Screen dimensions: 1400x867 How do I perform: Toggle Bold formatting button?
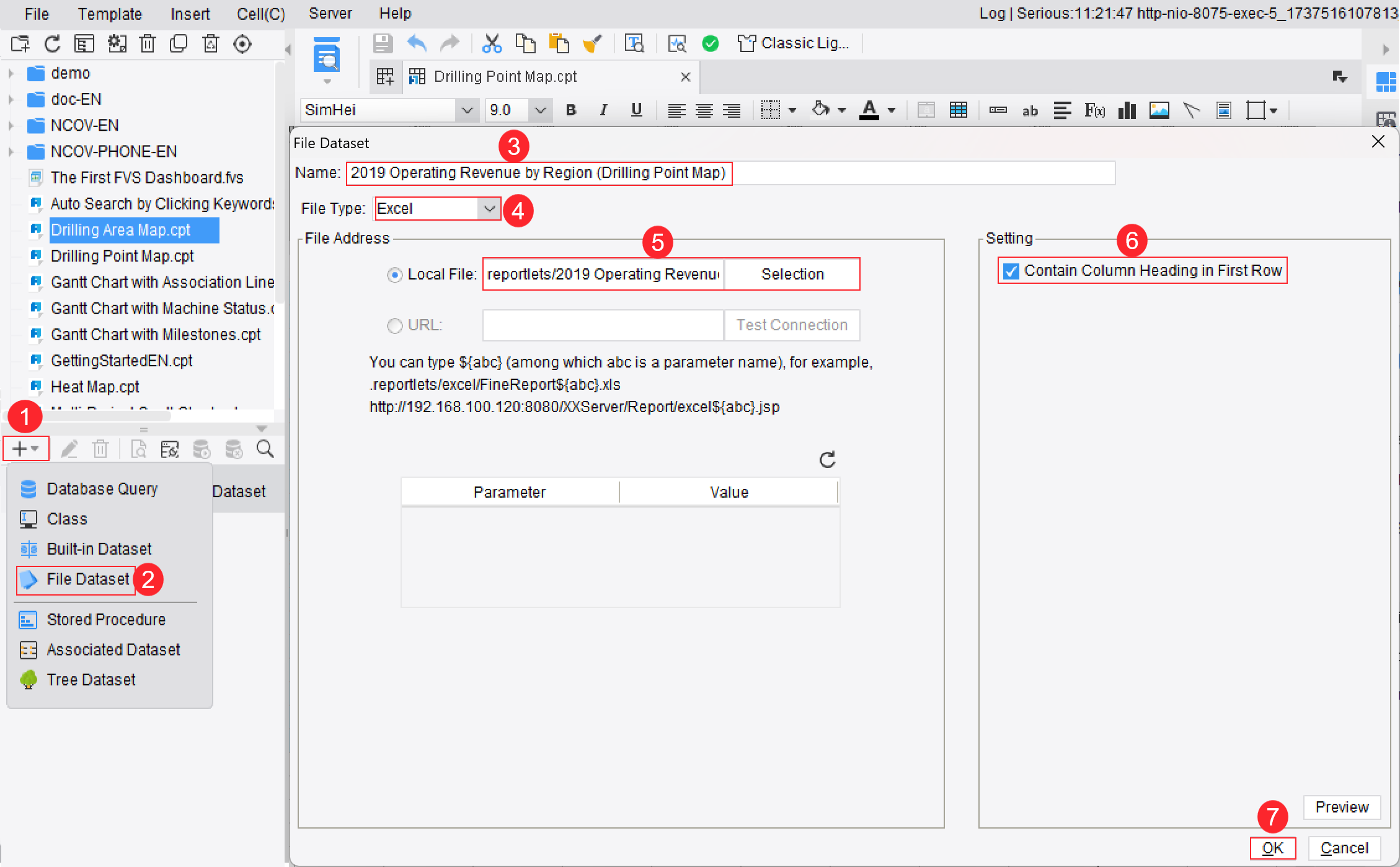(571, 110)
